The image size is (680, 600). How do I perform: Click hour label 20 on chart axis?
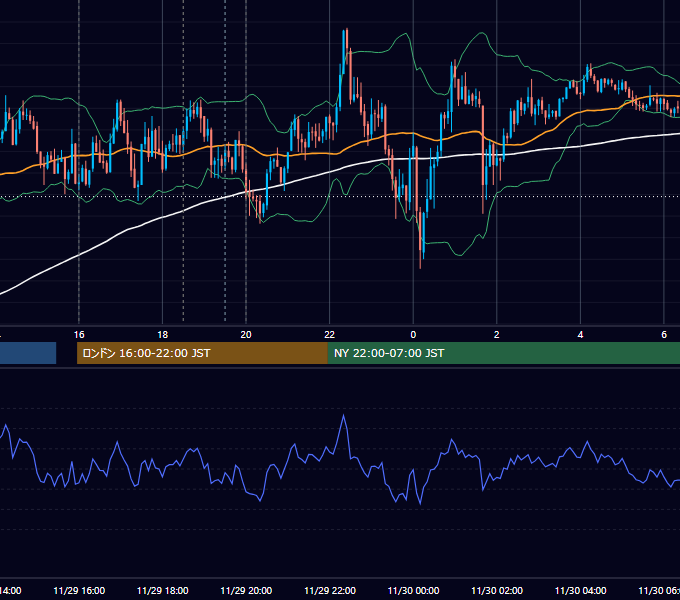246,335
